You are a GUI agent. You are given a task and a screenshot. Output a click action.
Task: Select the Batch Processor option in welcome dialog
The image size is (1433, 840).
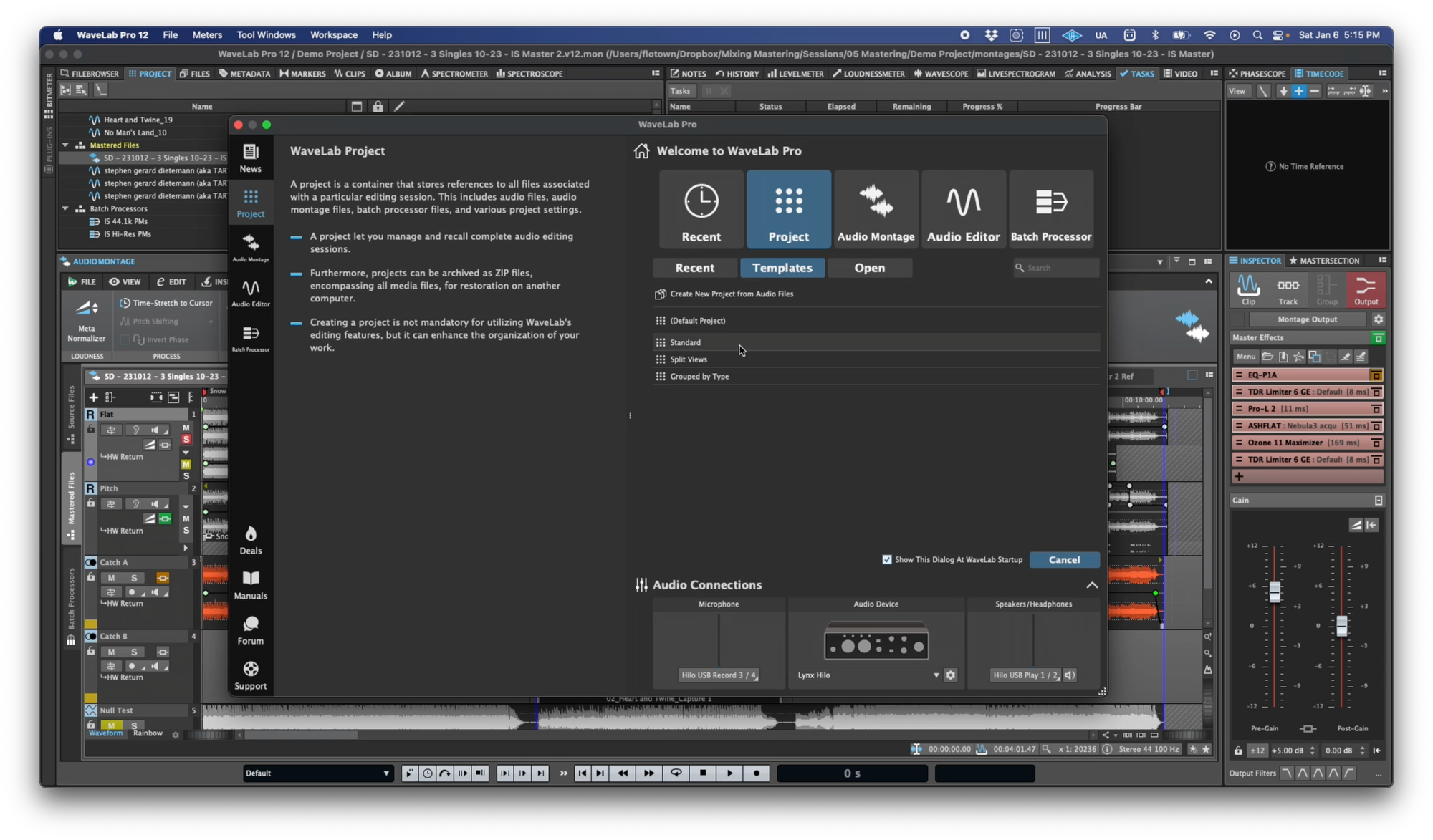[1050, 208]
